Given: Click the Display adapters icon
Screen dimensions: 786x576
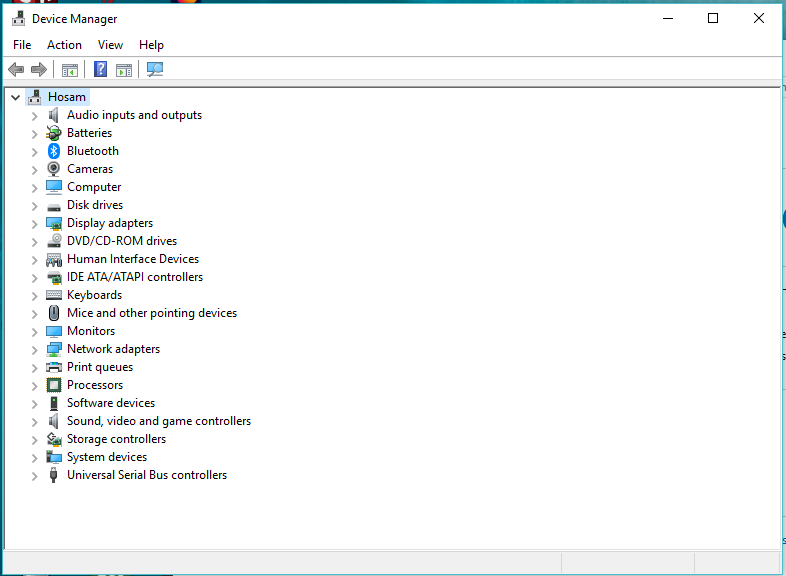Looking at the screenshot, I should coord(54,223).
